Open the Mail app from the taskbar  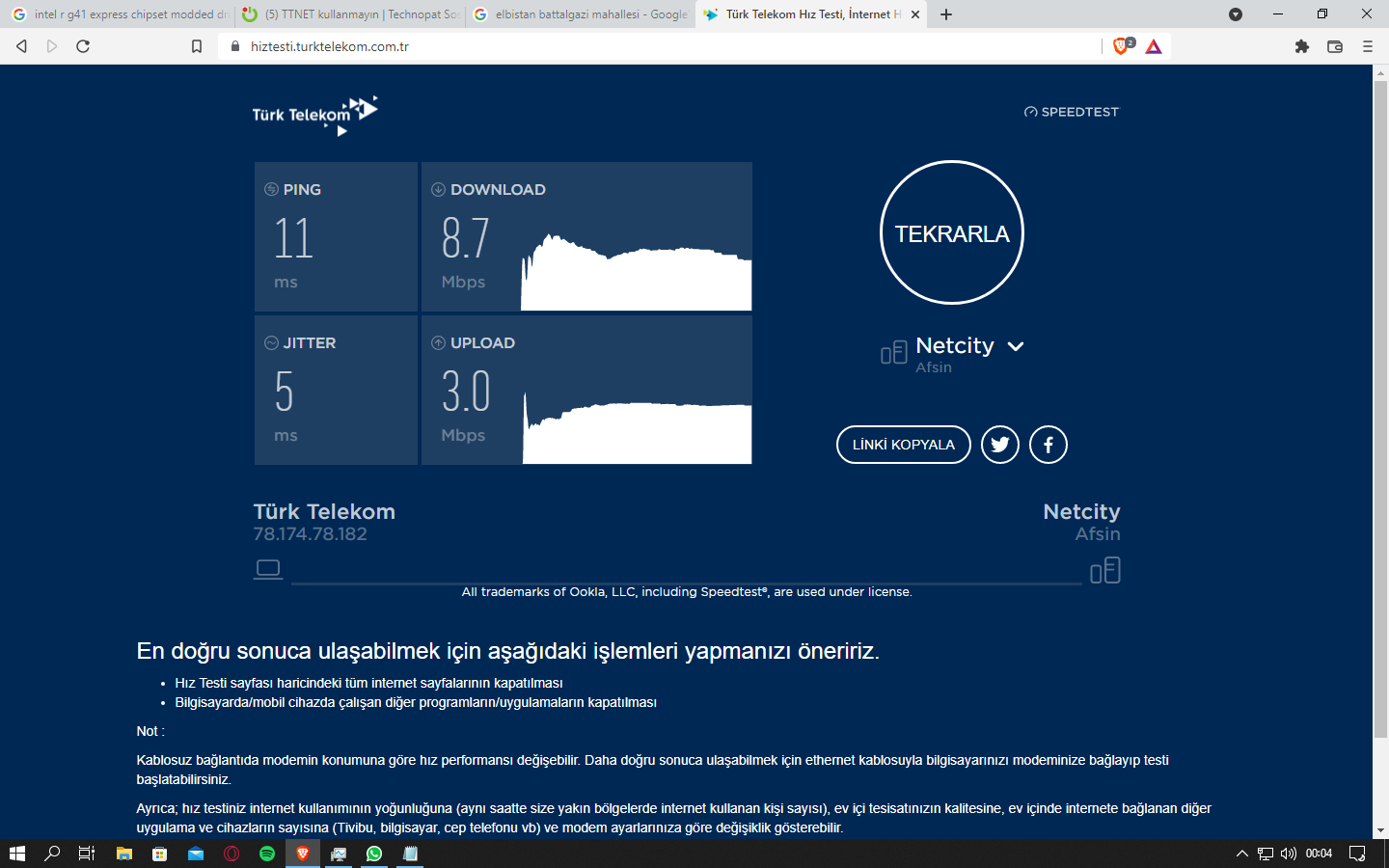(196, 854)
